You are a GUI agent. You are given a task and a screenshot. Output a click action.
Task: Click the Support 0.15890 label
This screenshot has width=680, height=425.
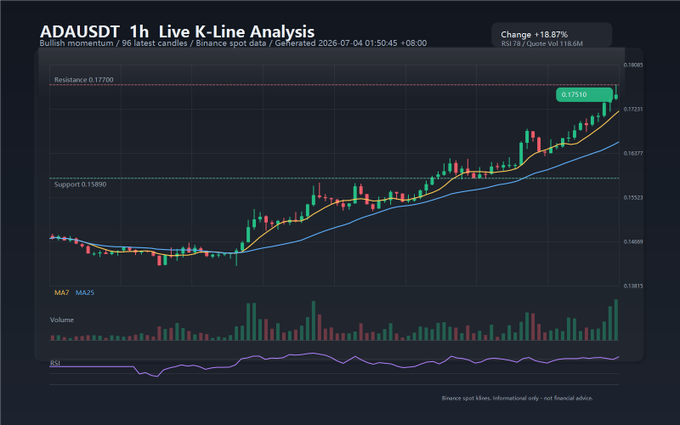click(x=80, y=184)
